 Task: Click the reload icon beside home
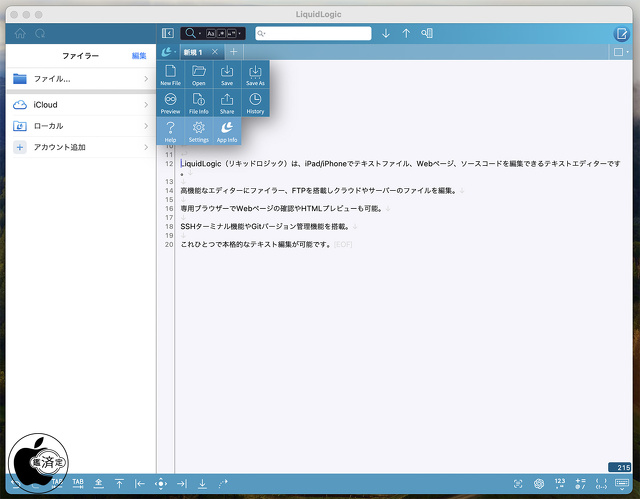tap(40, 33)
